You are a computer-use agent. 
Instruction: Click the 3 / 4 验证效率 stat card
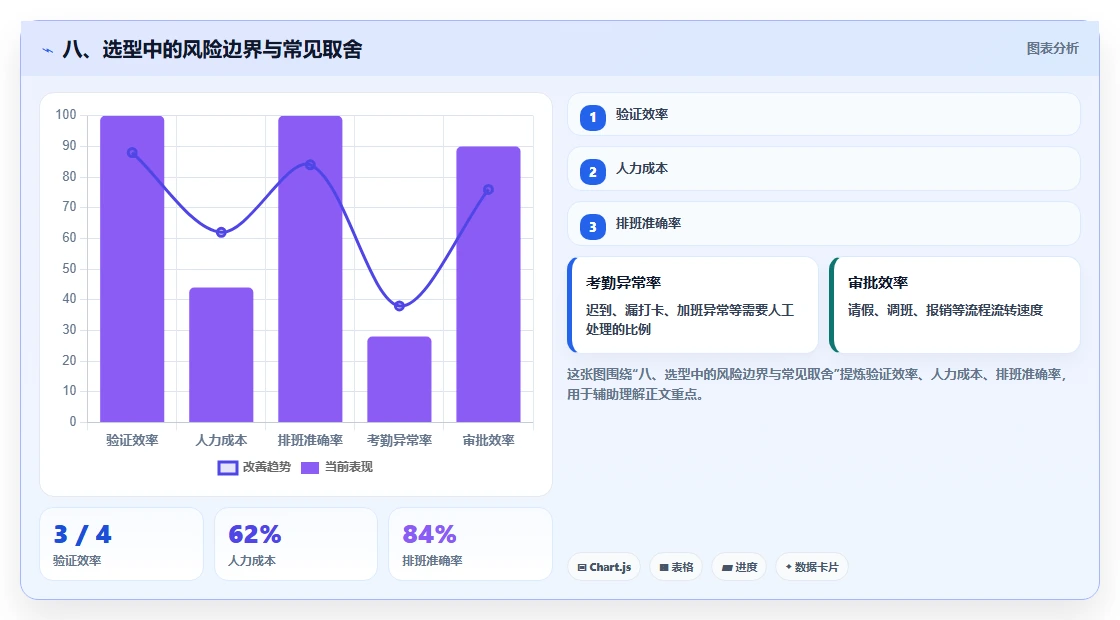click(x=121, y=544)
